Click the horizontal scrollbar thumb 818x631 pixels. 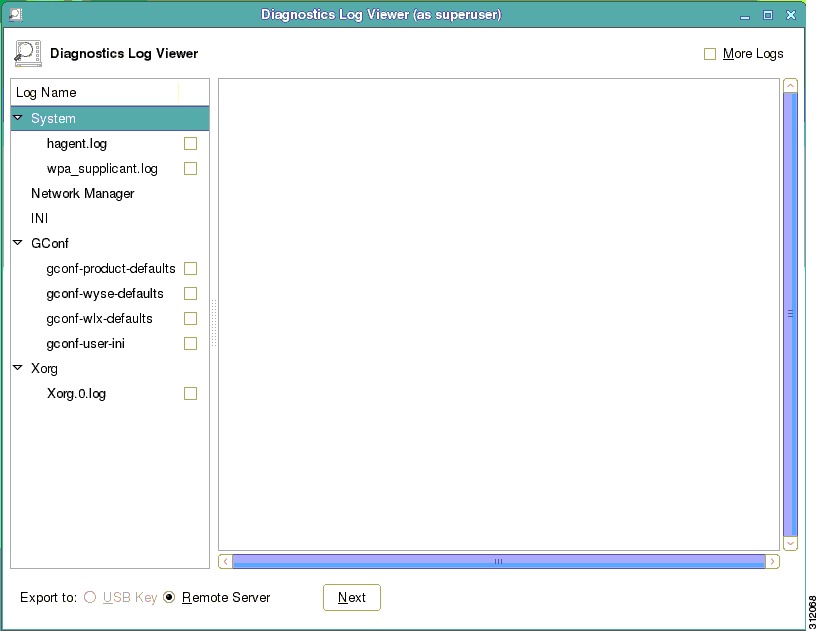(x=499, y=562)
